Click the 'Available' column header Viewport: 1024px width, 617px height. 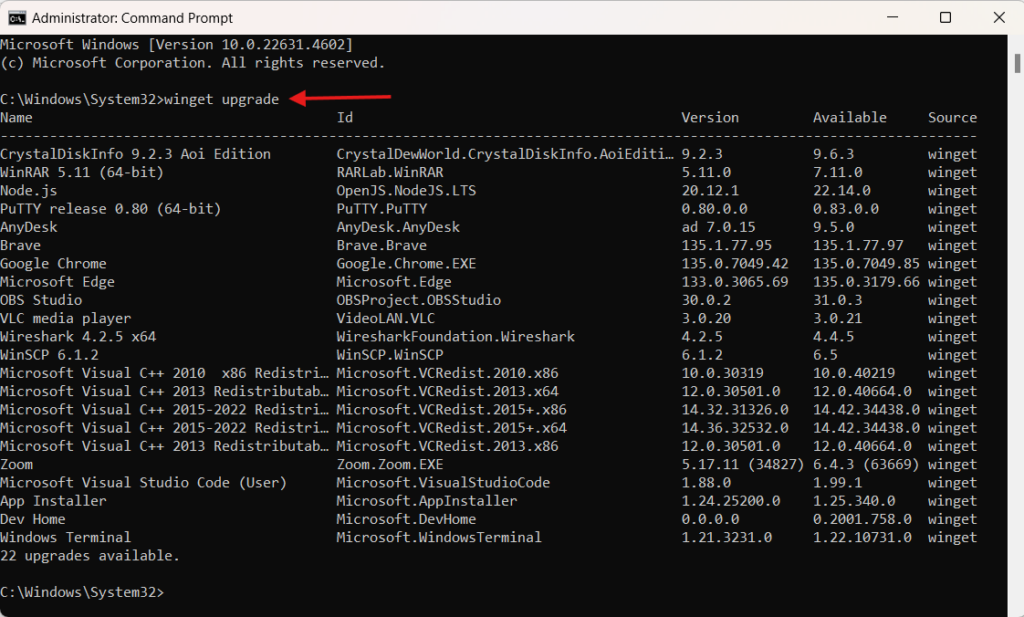pyautogui.click(x=850, y=118)
